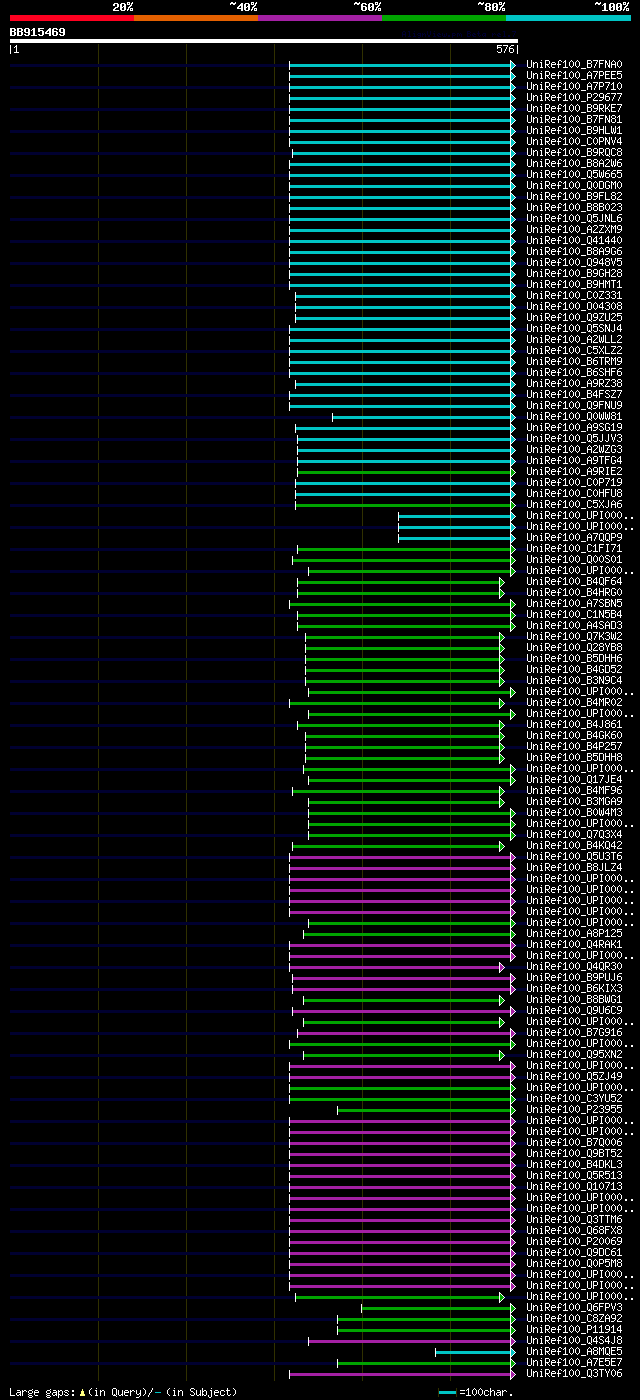The height and width of the screenshot is (1400, 640).
Task: Open hit UniRef100_B7FNA0
Action: coord(574,65)
